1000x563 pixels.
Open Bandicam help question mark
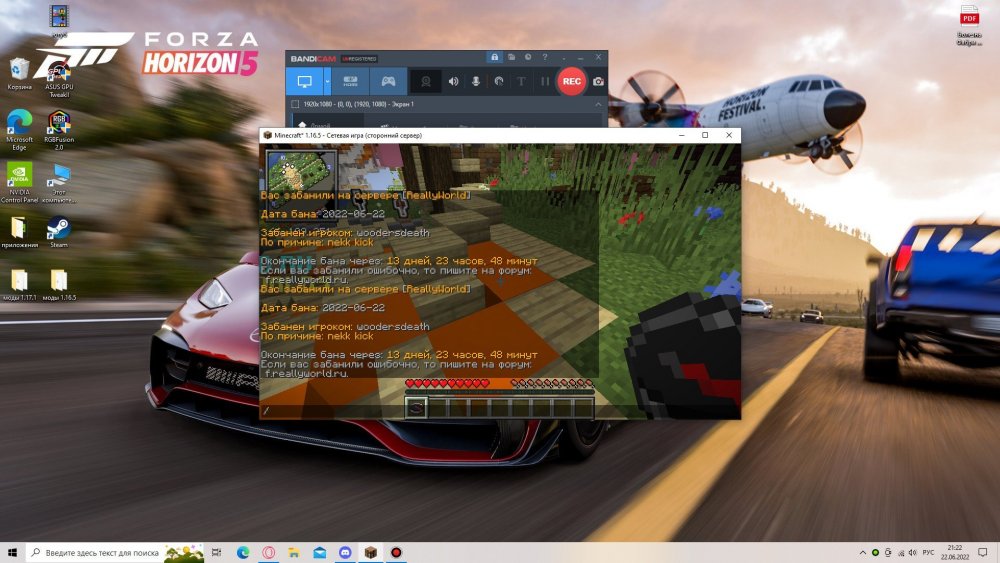(545, 57)
